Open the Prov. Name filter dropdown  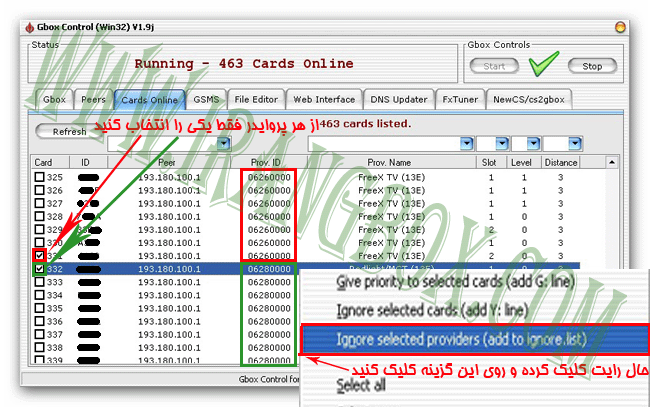pos(467,143)
